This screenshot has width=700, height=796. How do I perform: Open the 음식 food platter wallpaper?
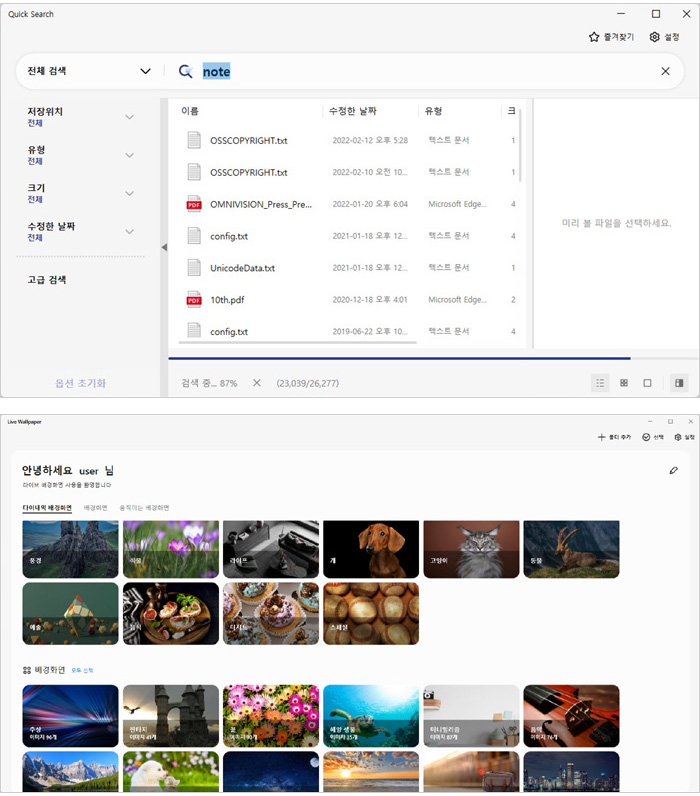coord(171,614)
